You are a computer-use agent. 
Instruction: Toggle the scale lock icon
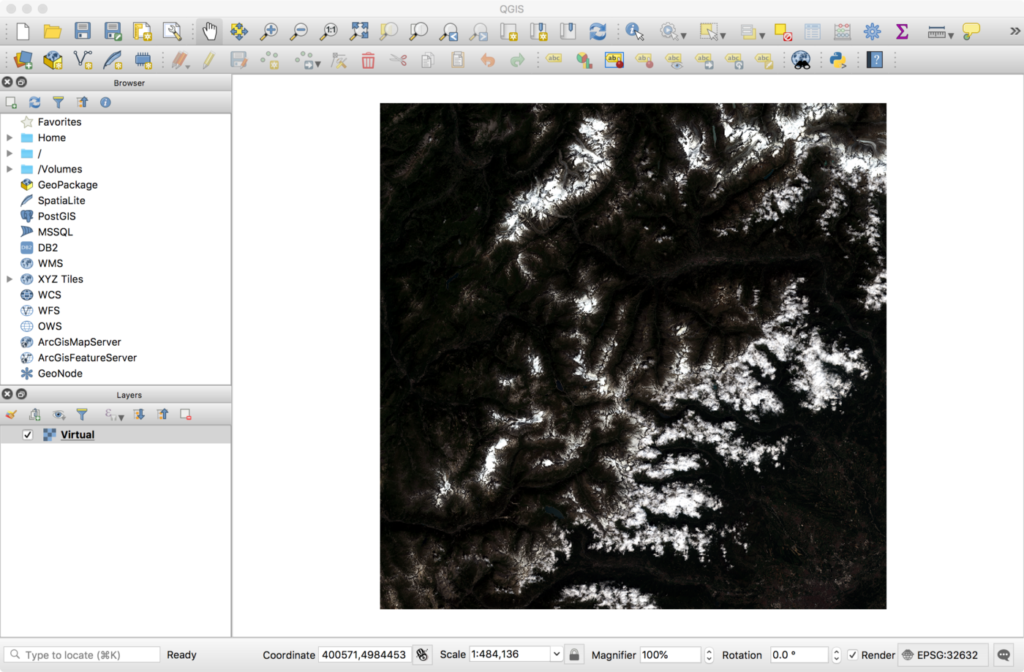pos(573,654)
